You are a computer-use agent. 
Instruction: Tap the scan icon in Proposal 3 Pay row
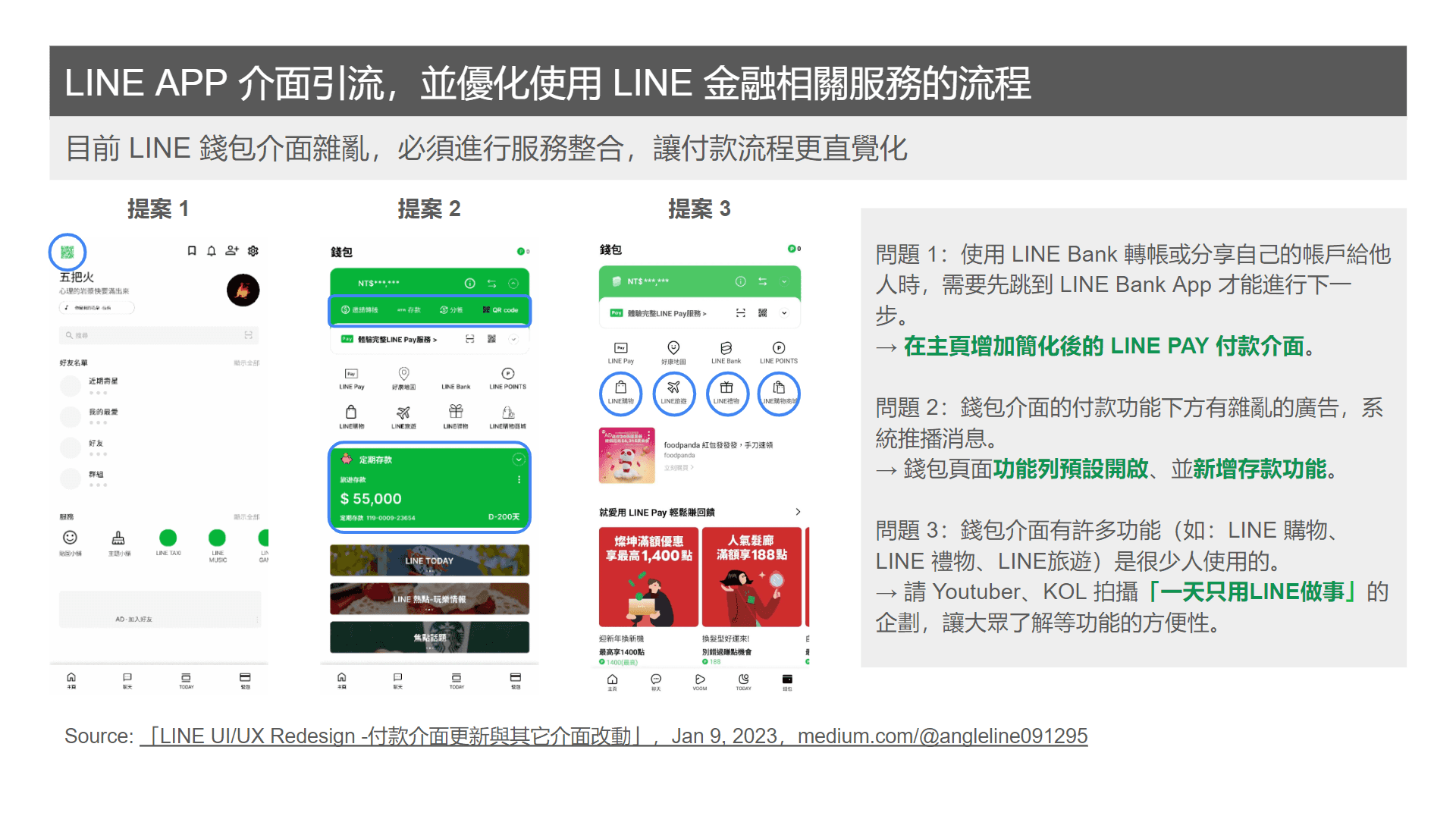tap(741, 312)
